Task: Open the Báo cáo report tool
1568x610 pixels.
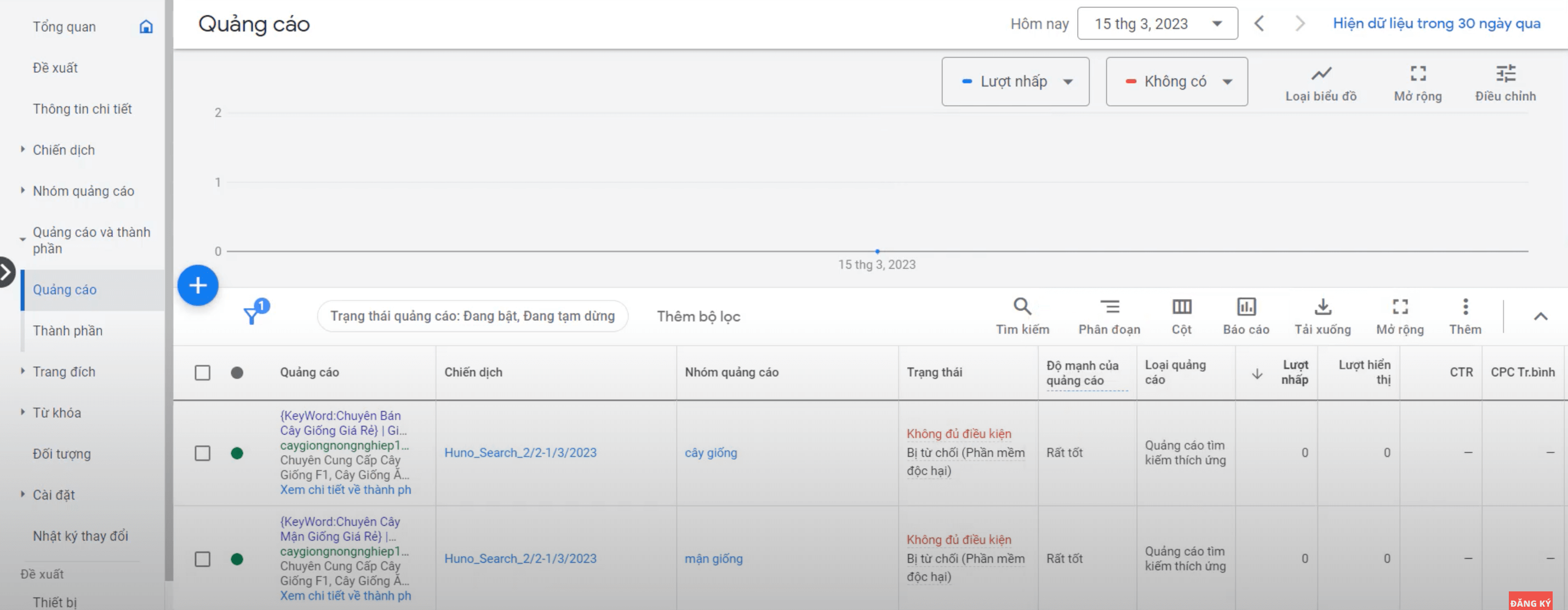Action: click(x=1246, y=316)
